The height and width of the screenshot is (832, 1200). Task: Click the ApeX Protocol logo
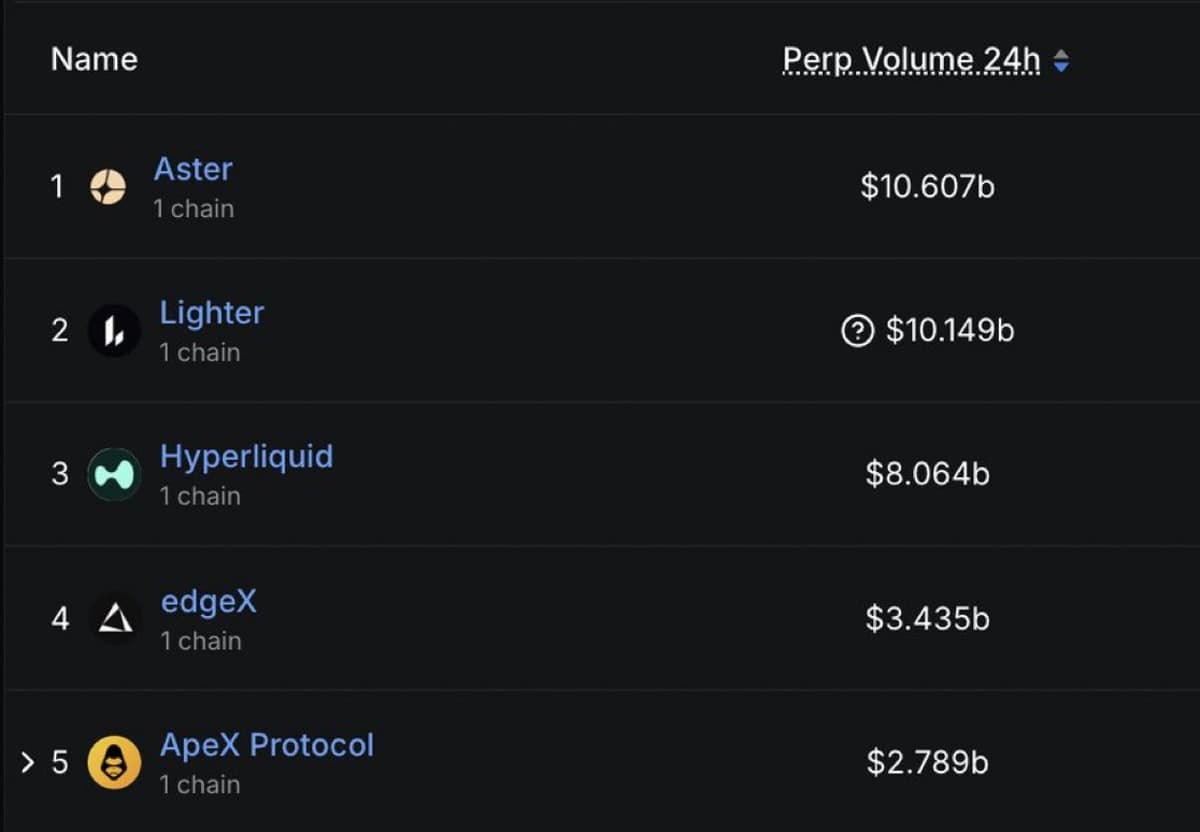[114, 761]
